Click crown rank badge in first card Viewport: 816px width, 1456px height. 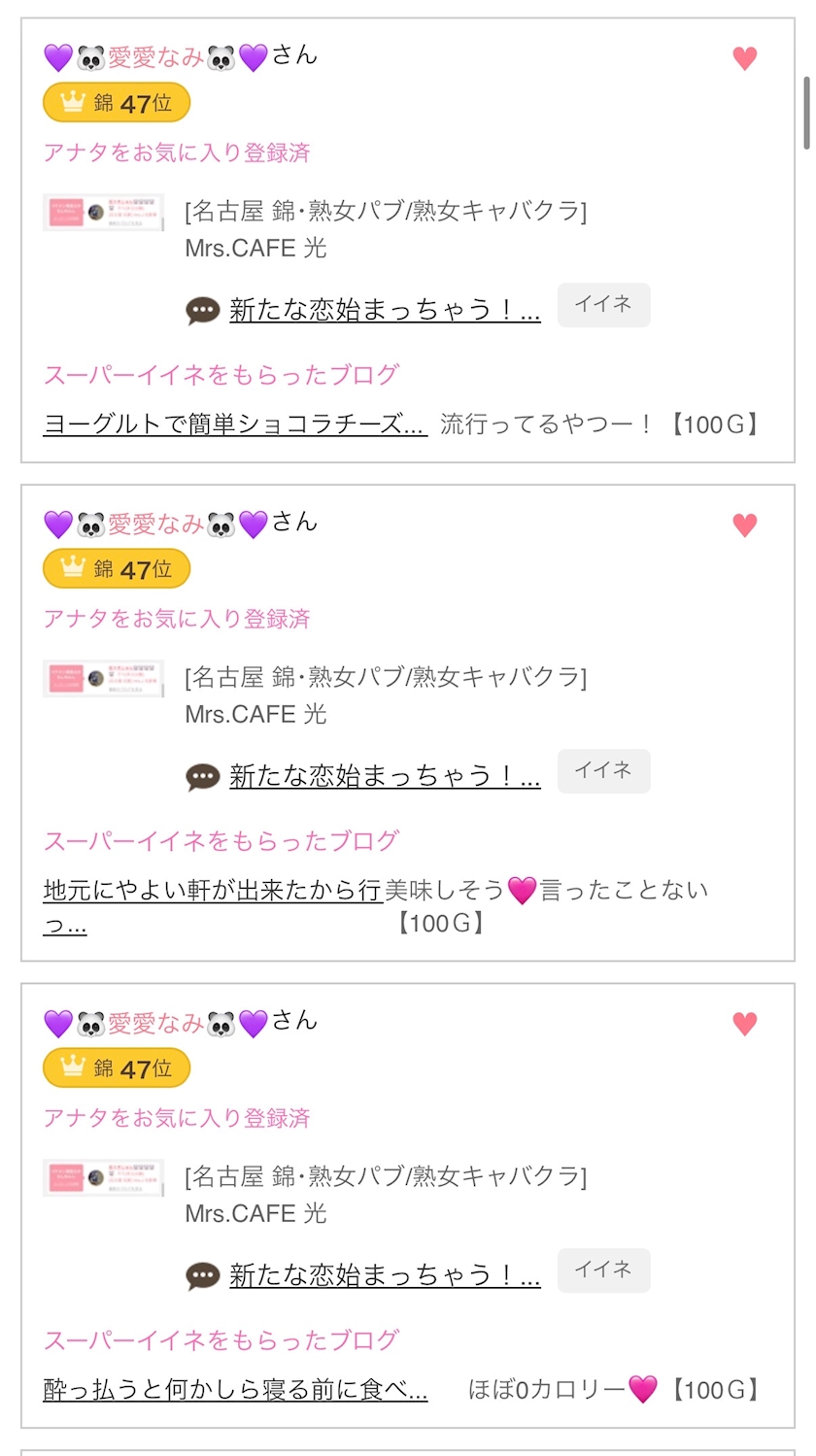click(x=117, y=103)
